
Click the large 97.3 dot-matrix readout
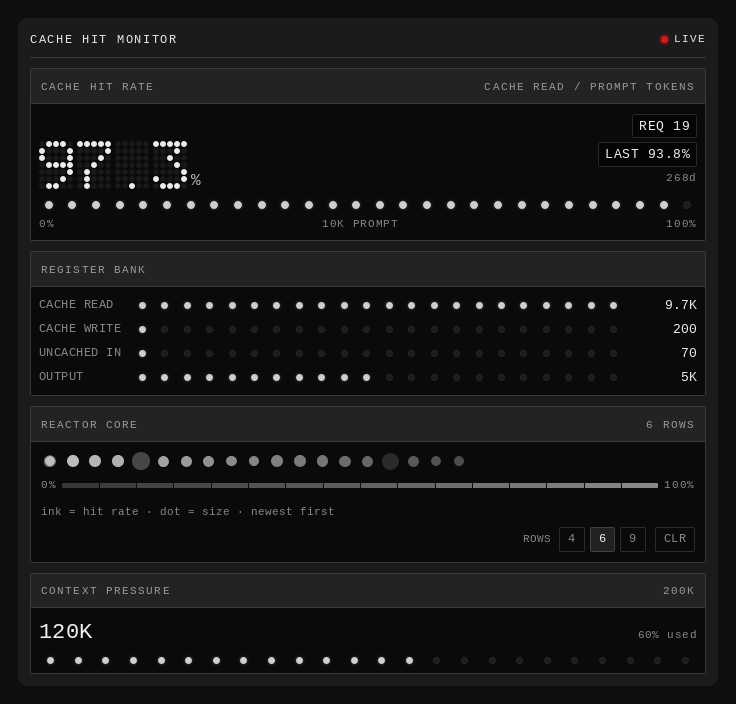coord(113,165)
